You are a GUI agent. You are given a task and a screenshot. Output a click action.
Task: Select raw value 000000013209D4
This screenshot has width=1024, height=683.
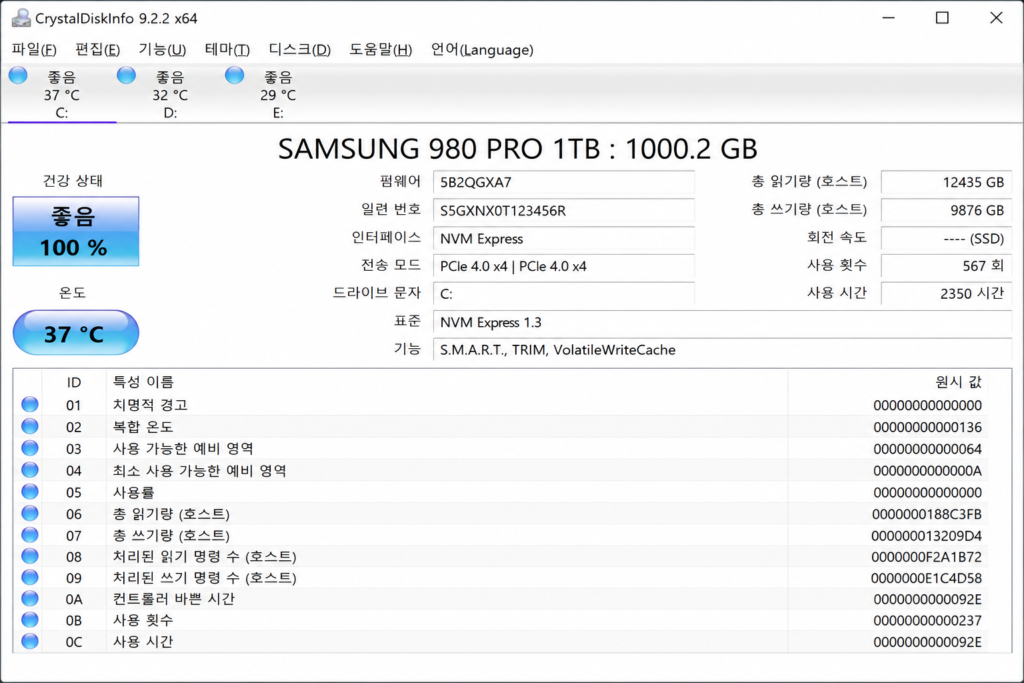click(927, 535)
